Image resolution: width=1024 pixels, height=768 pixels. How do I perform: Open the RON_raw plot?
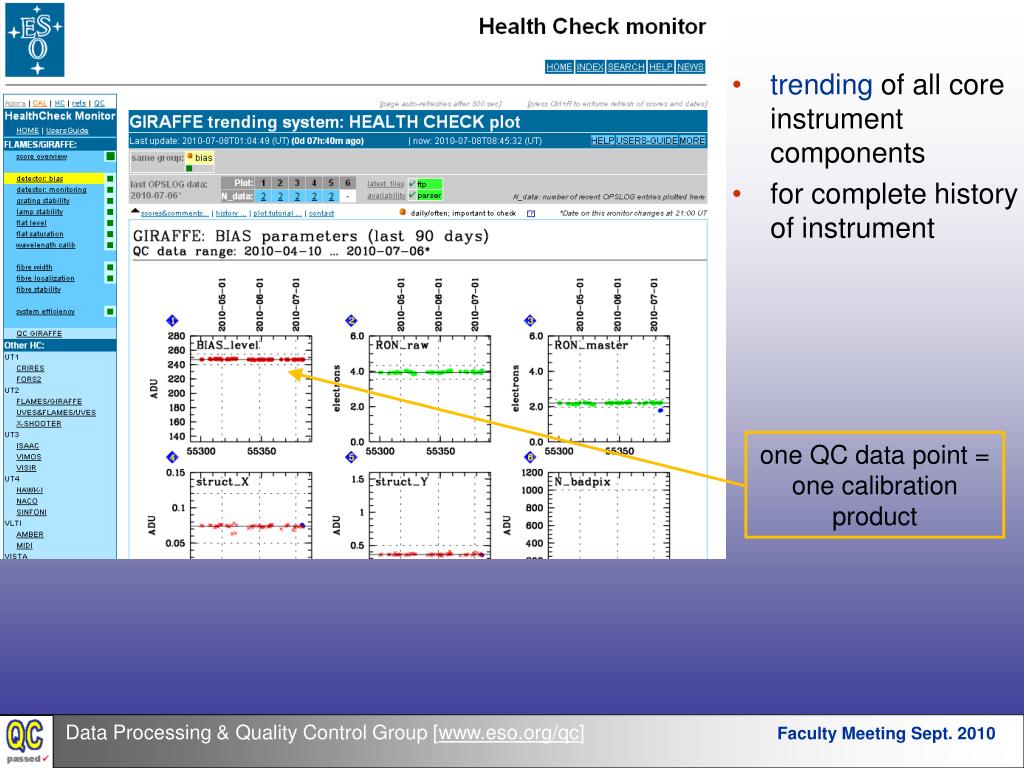pos(430,389)
